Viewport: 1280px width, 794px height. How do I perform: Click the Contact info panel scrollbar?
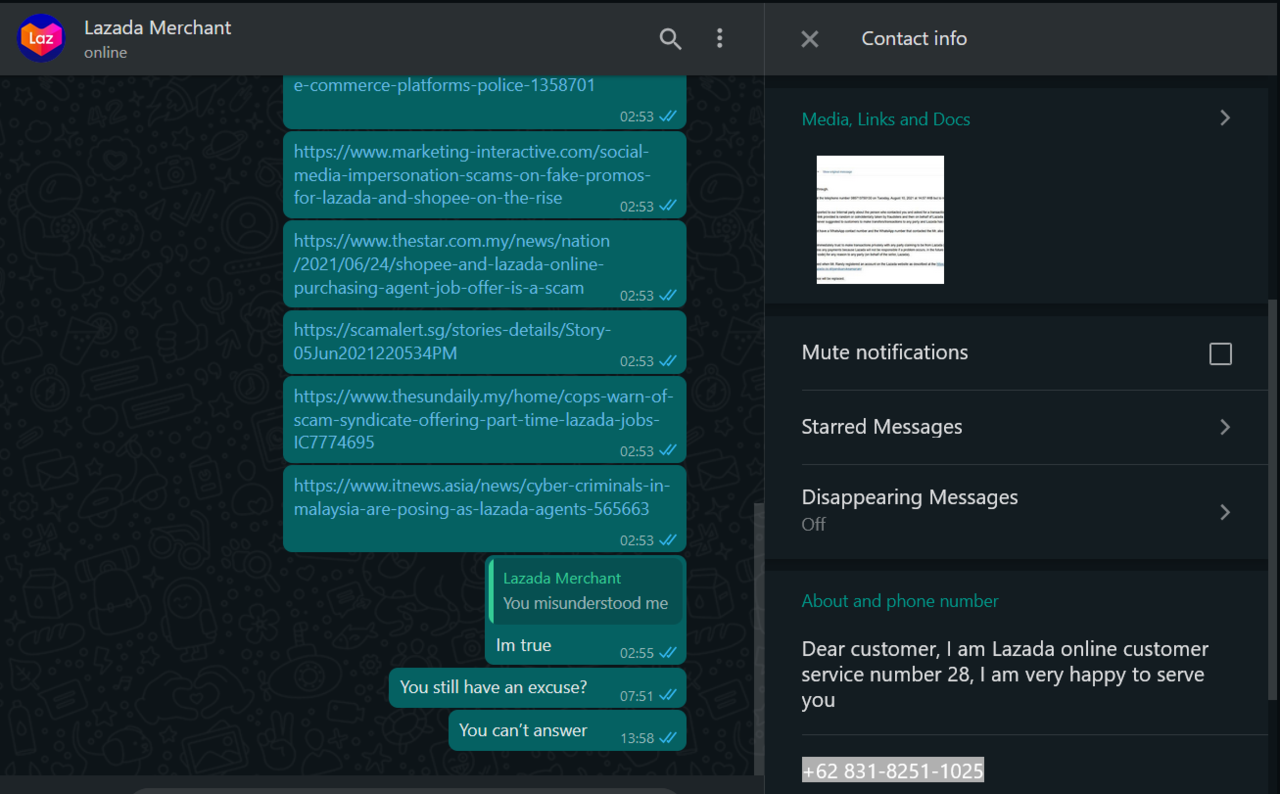click(1273, 500)
